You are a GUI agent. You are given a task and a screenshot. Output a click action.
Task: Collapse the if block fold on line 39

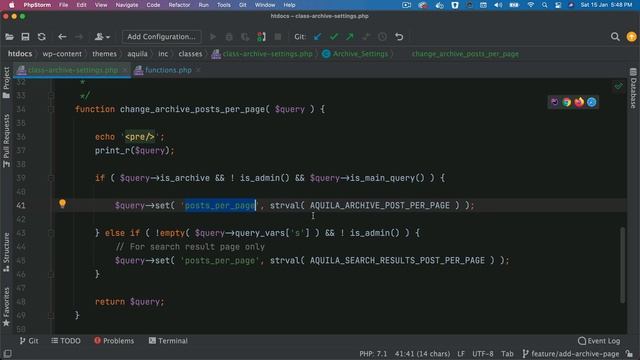(51, 178)
